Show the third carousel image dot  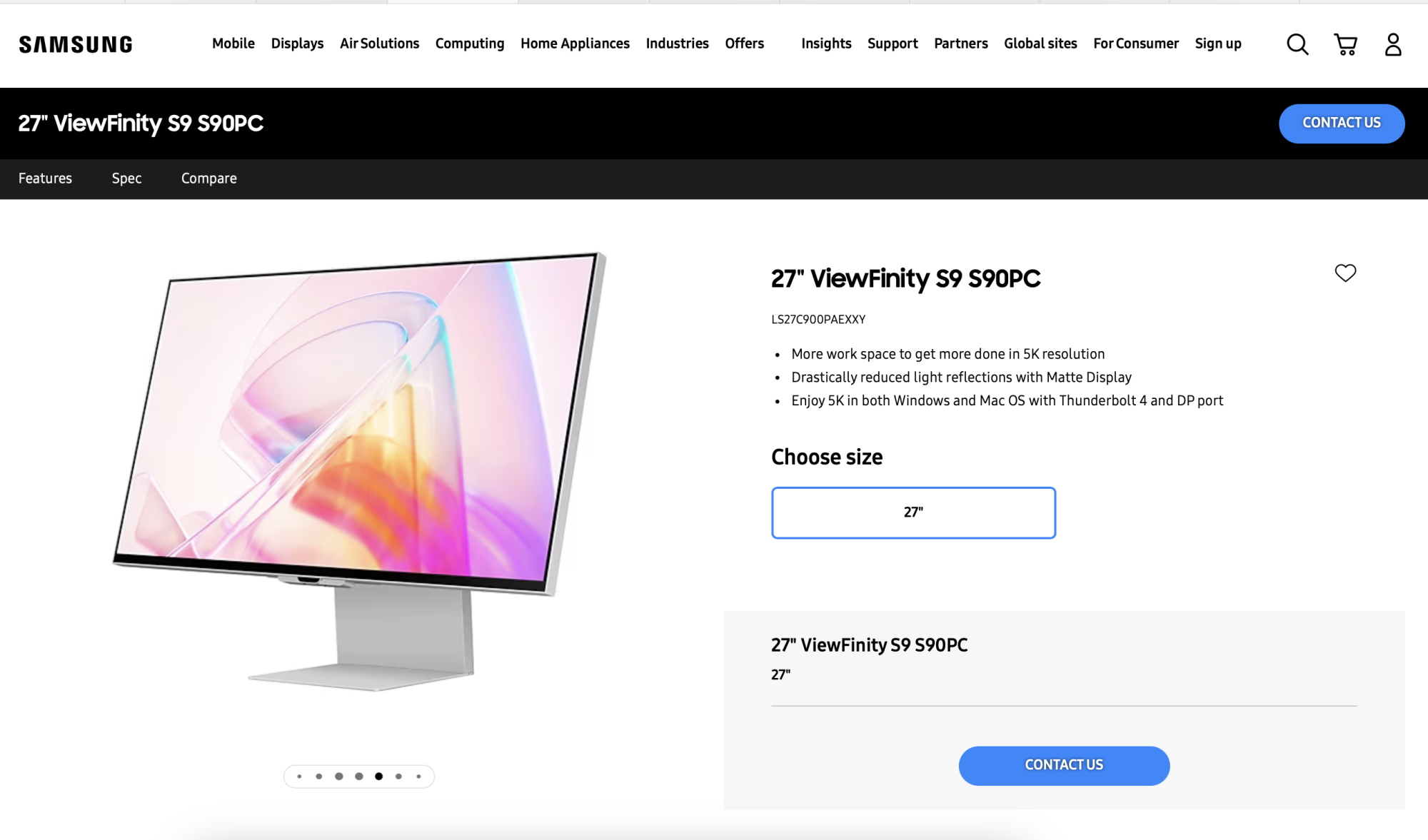pos(339,776)
